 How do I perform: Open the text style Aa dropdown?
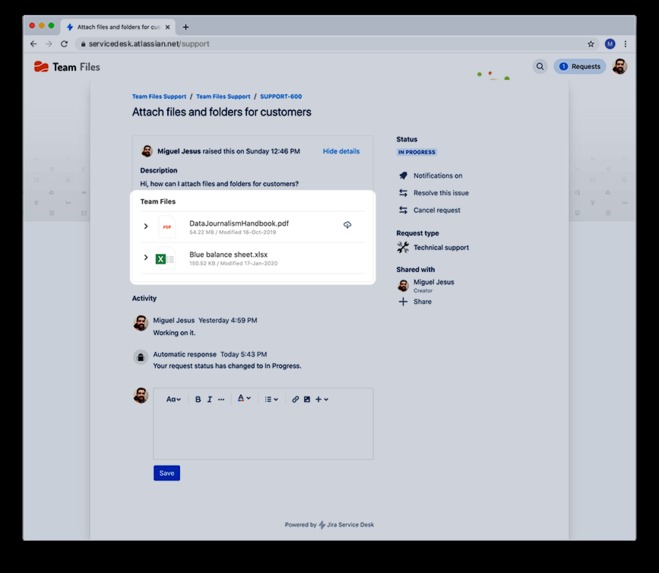point(173,399)
